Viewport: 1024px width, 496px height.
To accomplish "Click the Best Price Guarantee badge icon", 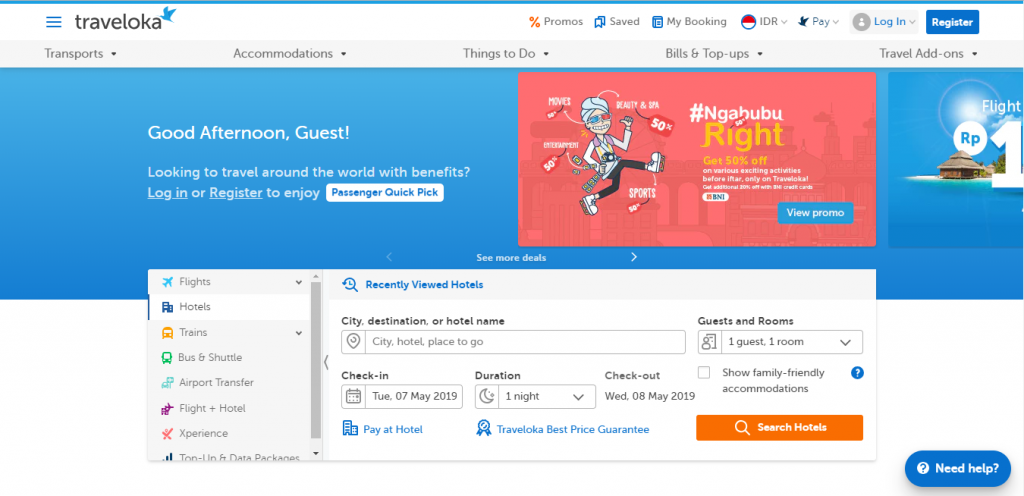I will [x=484, y=428].
